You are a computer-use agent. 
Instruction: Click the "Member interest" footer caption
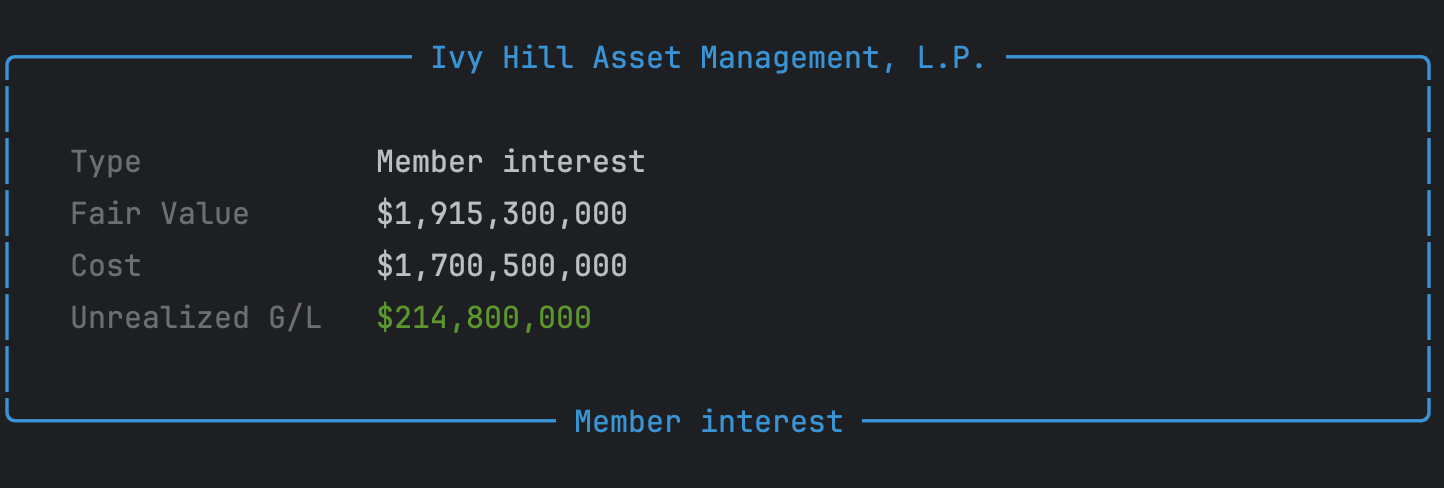[708, 422]
